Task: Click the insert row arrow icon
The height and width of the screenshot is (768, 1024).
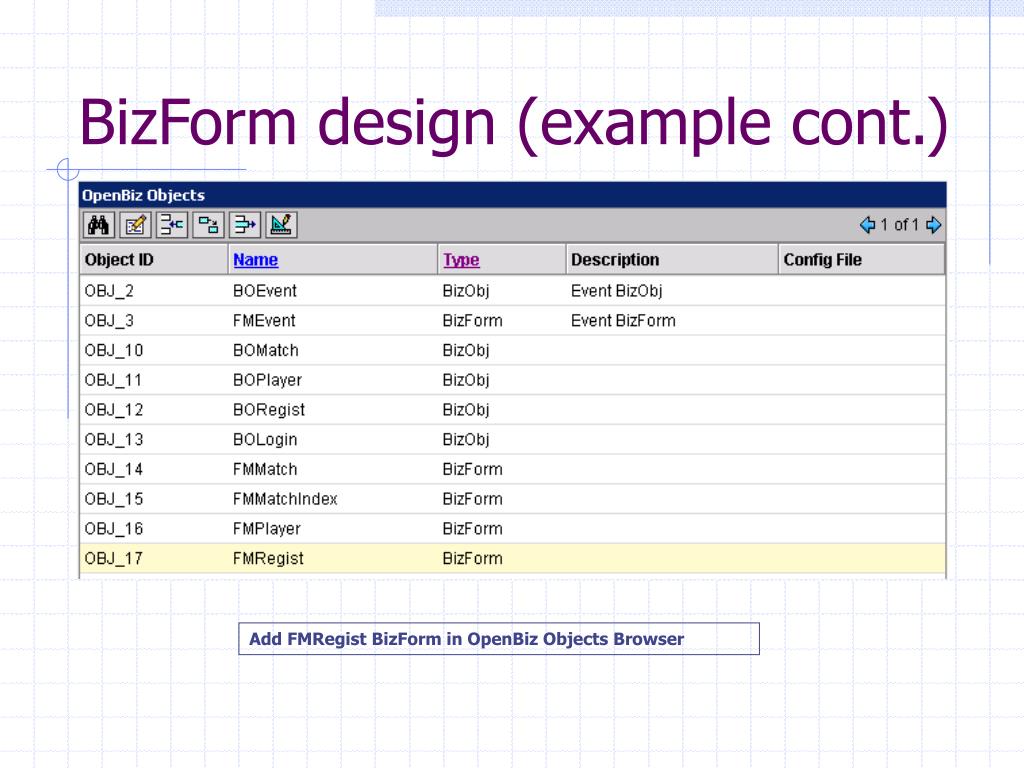Action: (172, 225)
